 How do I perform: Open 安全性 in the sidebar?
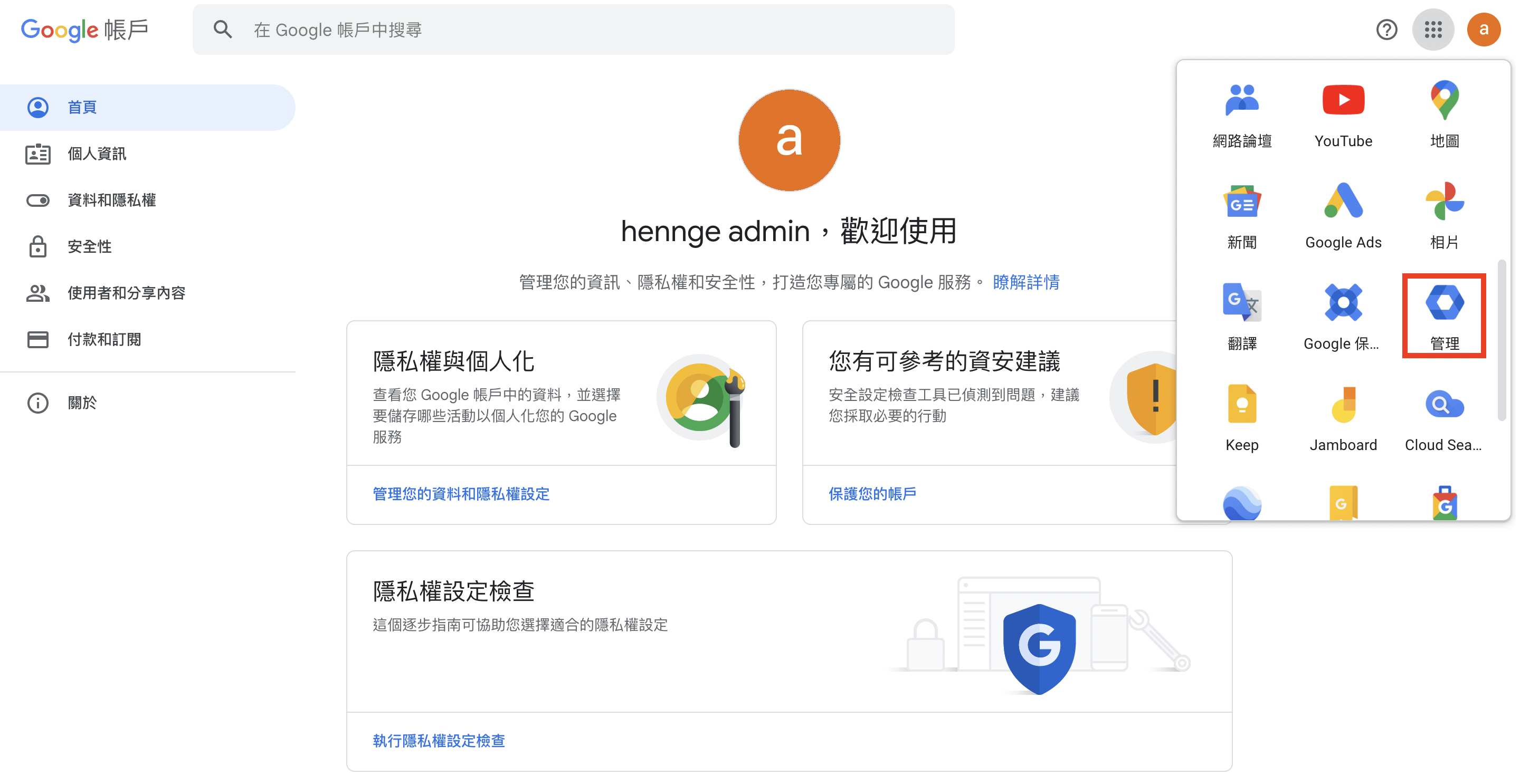click(148, 246)
